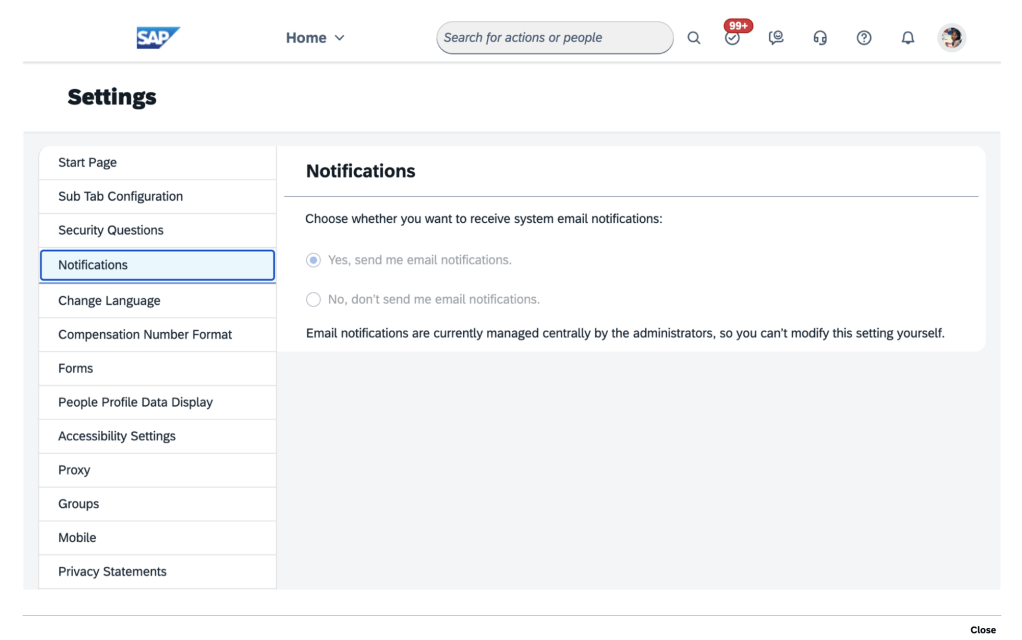
Task: Click the search for actions or people field
Action: tap(554, 38)
